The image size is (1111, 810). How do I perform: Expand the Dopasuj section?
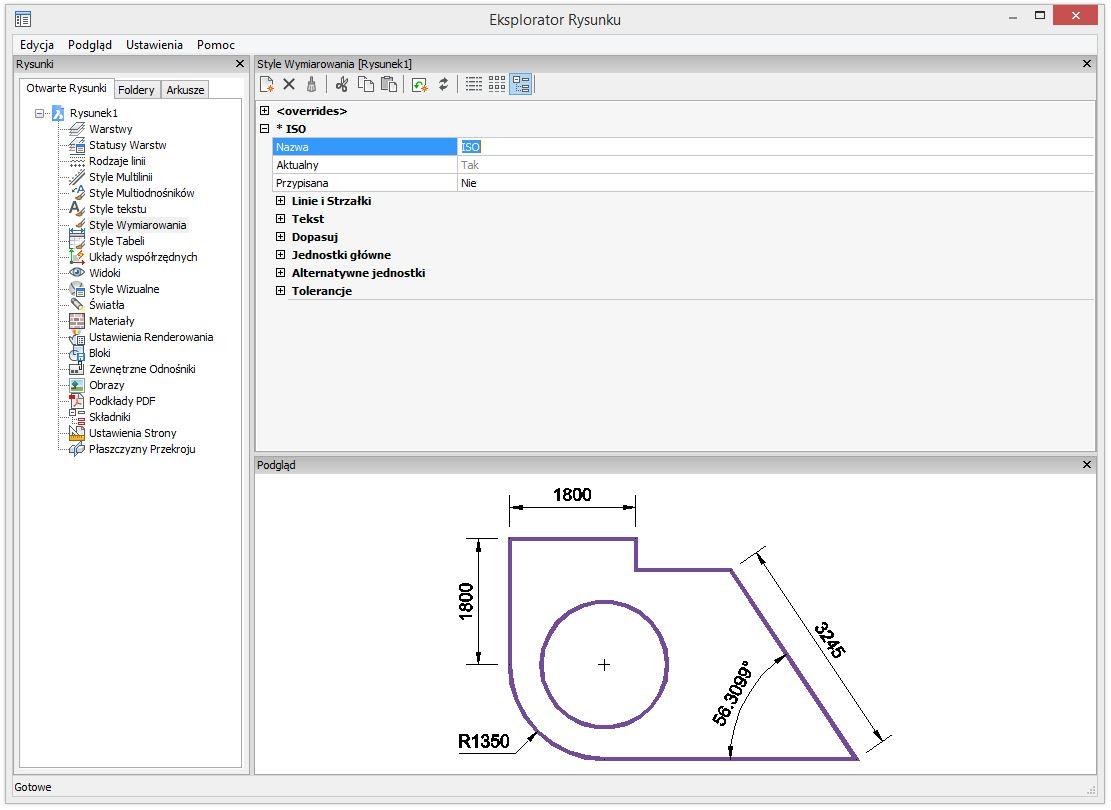(x=281, y=237)
